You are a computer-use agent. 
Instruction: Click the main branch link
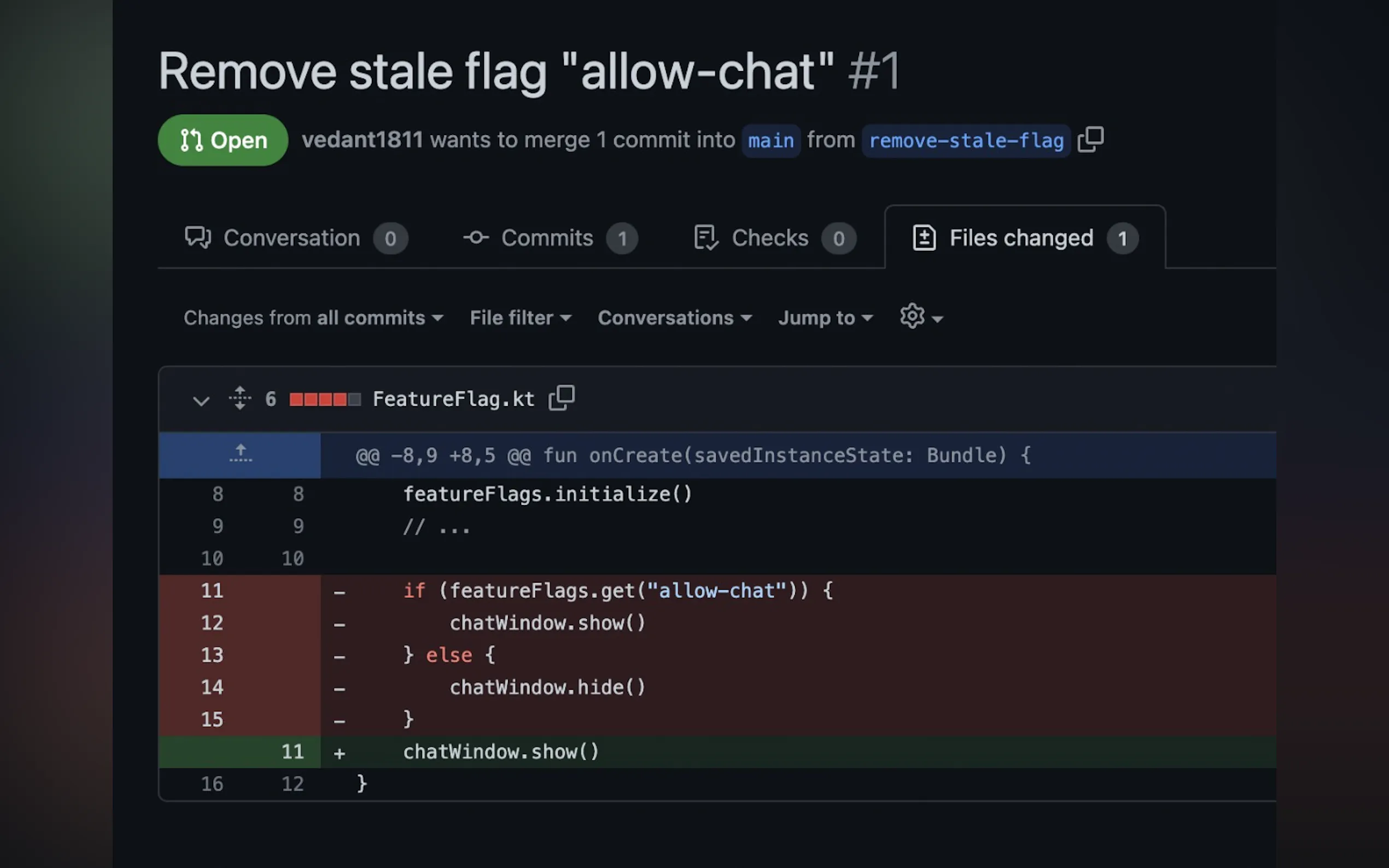(771, 140)
